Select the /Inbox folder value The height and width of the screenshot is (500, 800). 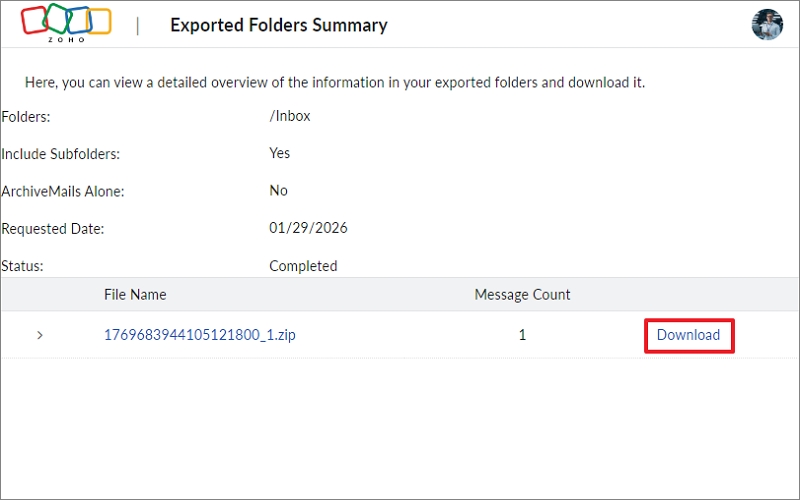(290, 116)
